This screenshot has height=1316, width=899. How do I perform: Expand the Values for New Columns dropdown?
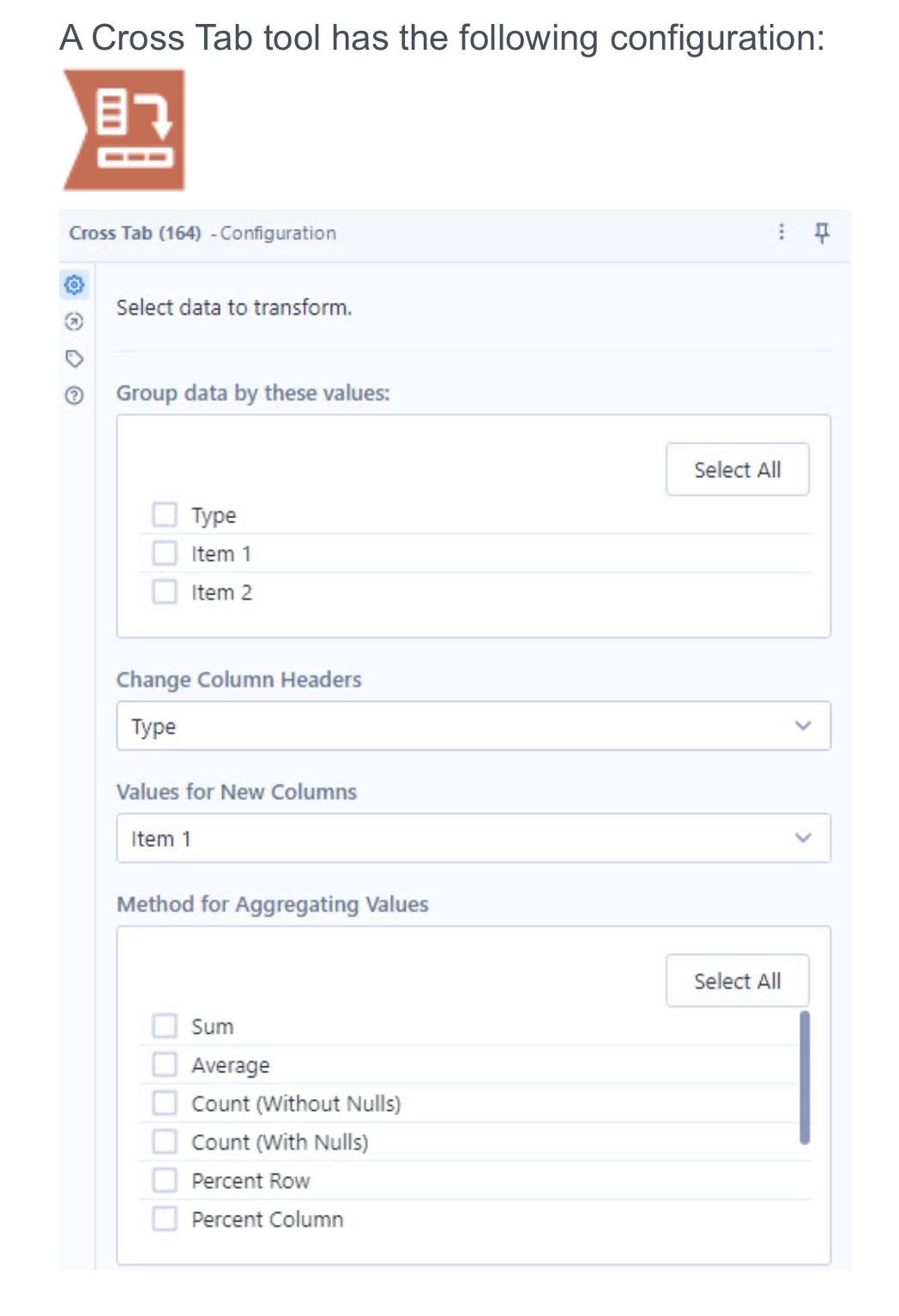tap(473, 838)
